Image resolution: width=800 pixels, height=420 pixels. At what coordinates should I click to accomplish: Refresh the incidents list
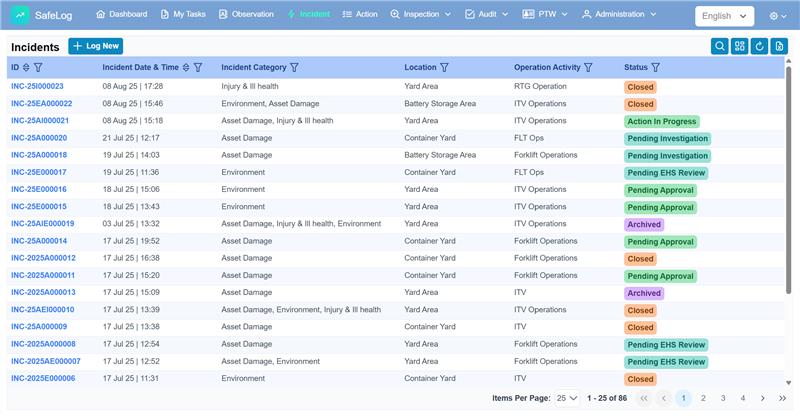[x=759, y=46]
